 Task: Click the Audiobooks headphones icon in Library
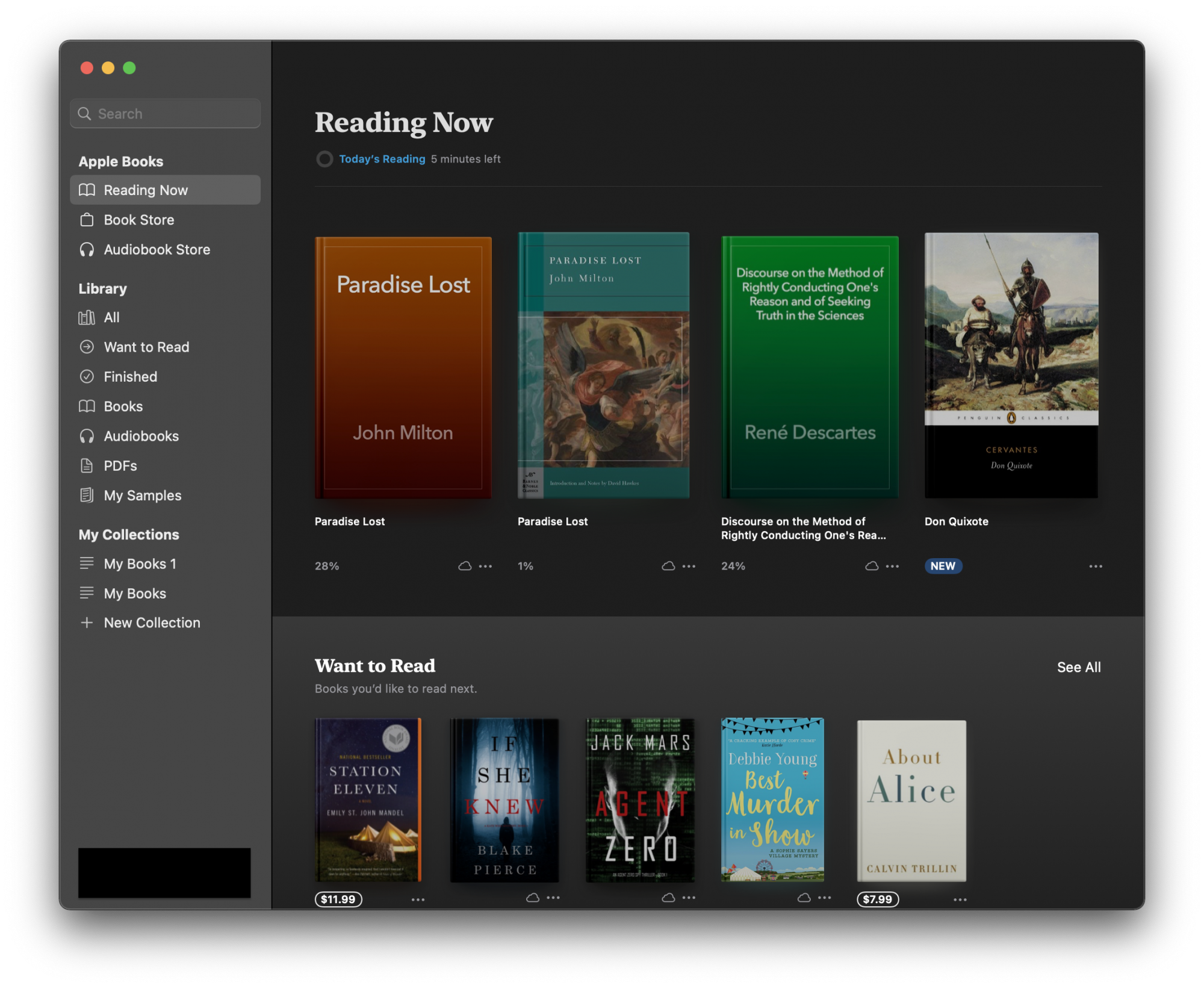[87, 436]
